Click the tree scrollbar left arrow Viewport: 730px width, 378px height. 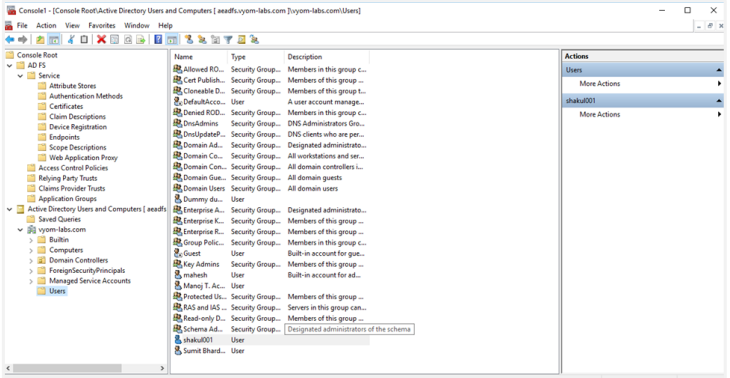pyautogui.click(x=9, y=368)
